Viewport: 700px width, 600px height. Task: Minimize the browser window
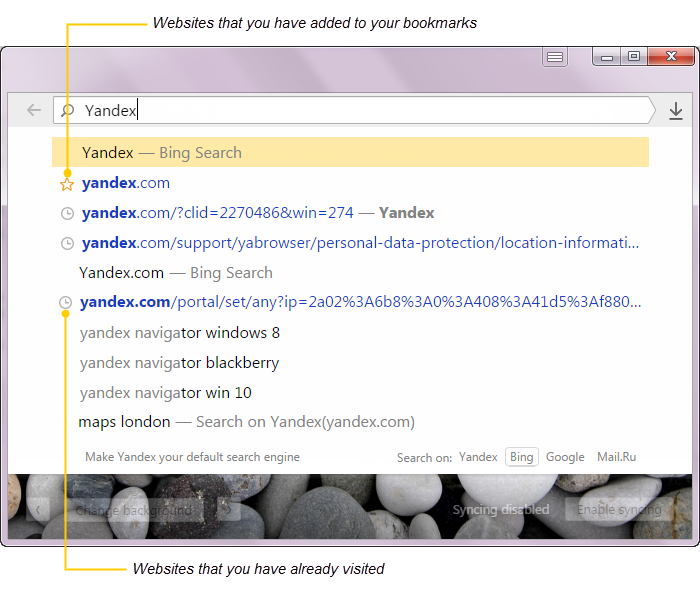pos(606,57)
